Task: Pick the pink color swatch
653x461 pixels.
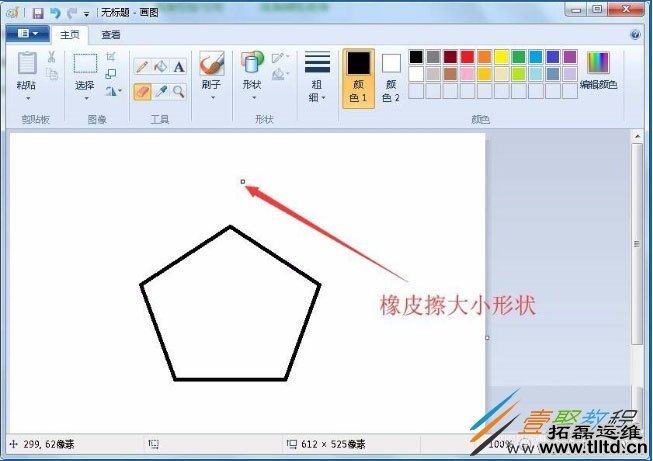Action: click(467, 74)
